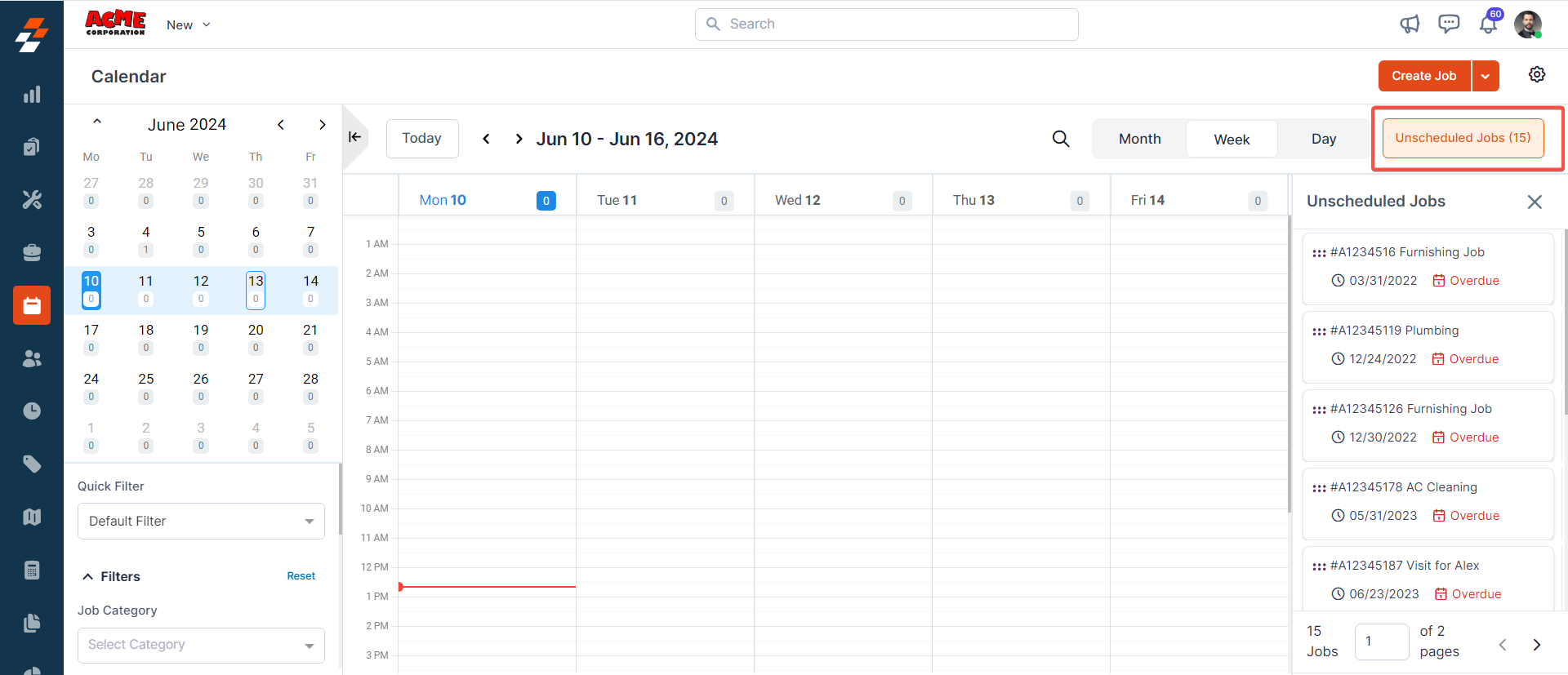
Task: Open the time clock sidebar icon
Action: [x=32, y=411]
